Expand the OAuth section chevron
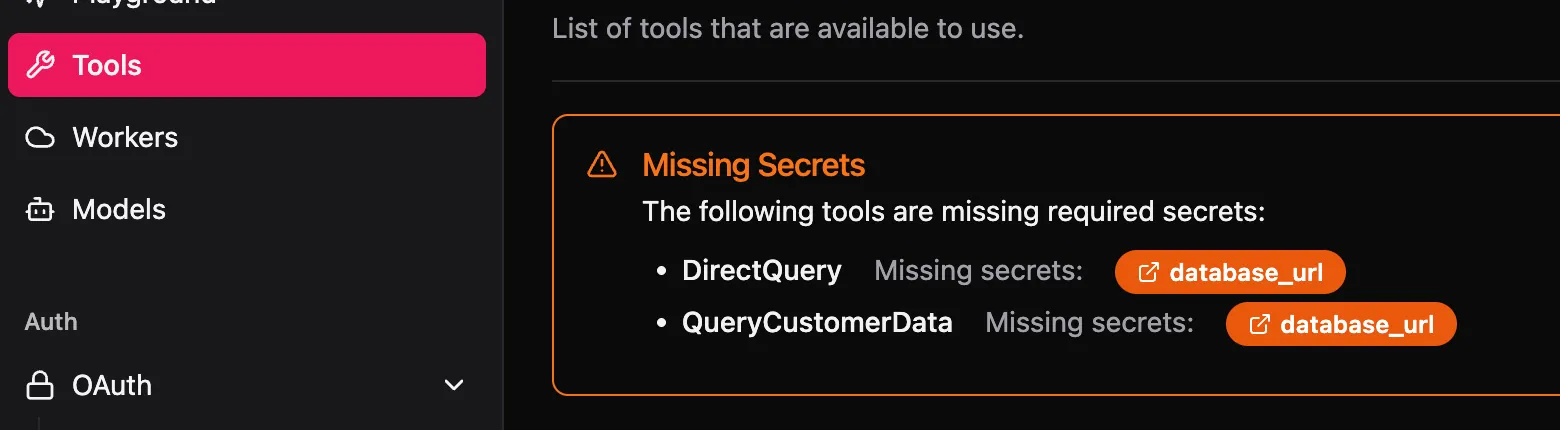 tap(454, 385)
